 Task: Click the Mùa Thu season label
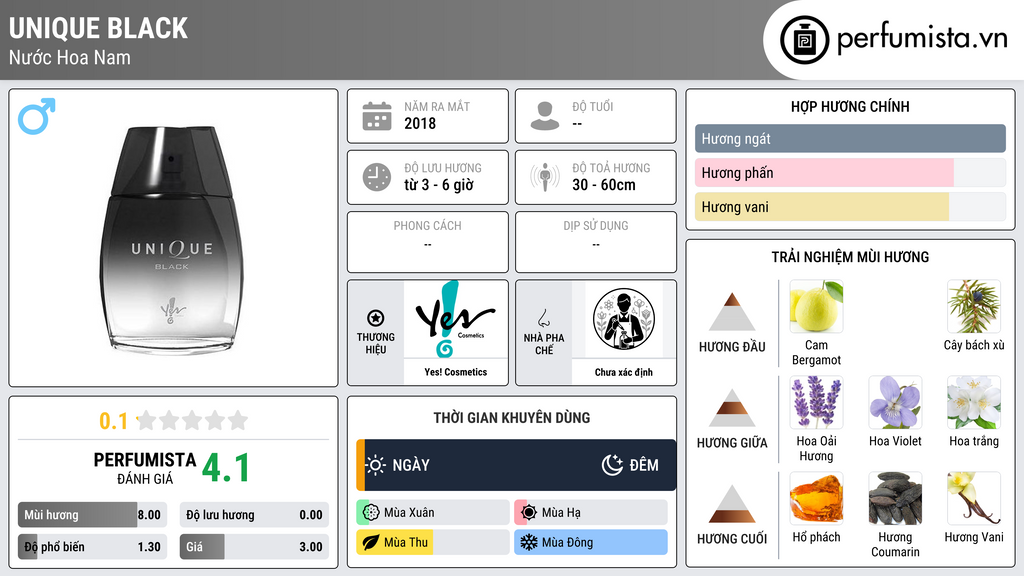click(406, 542)
